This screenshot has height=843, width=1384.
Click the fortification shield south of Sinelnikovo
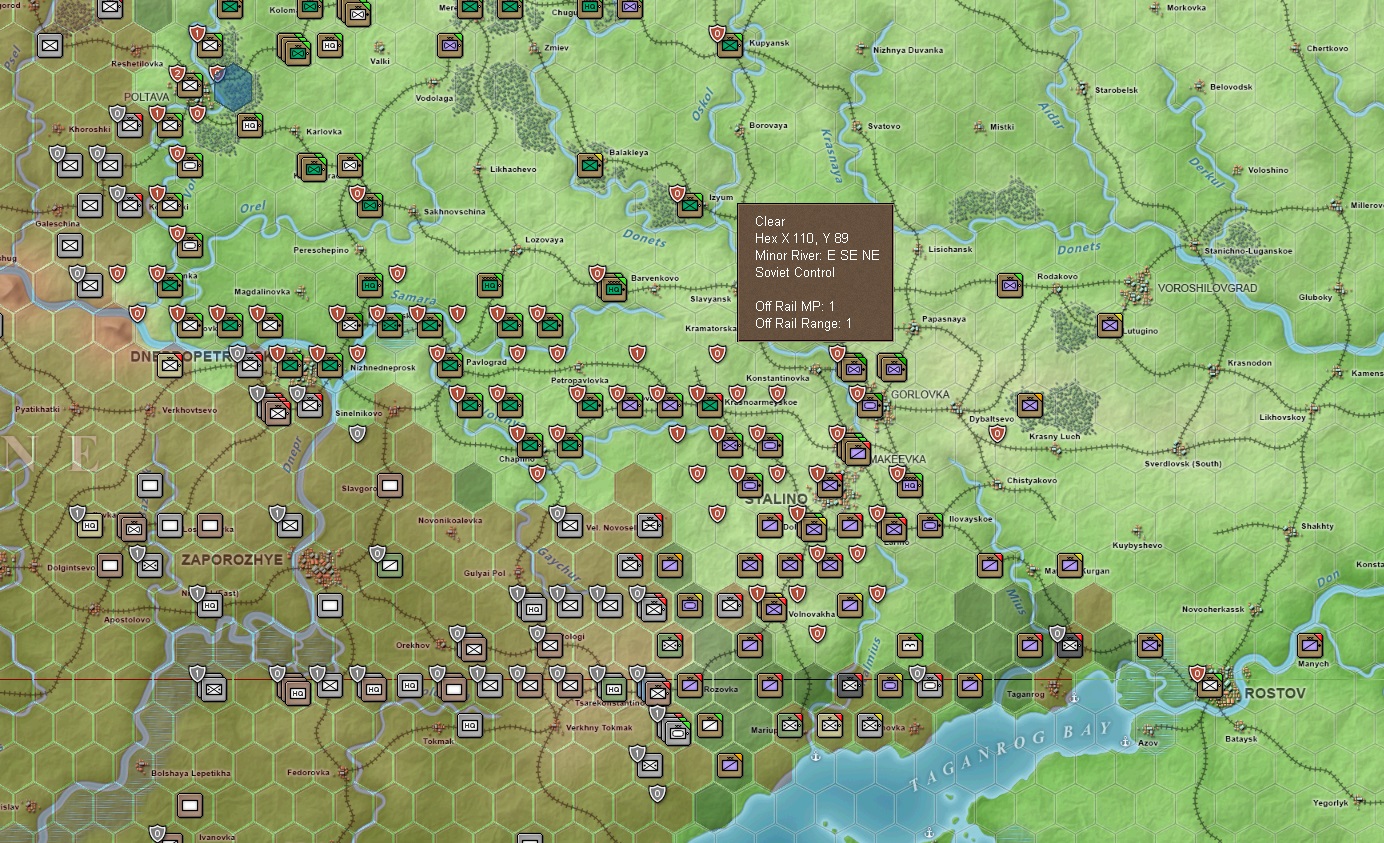(x=357, y=433)
